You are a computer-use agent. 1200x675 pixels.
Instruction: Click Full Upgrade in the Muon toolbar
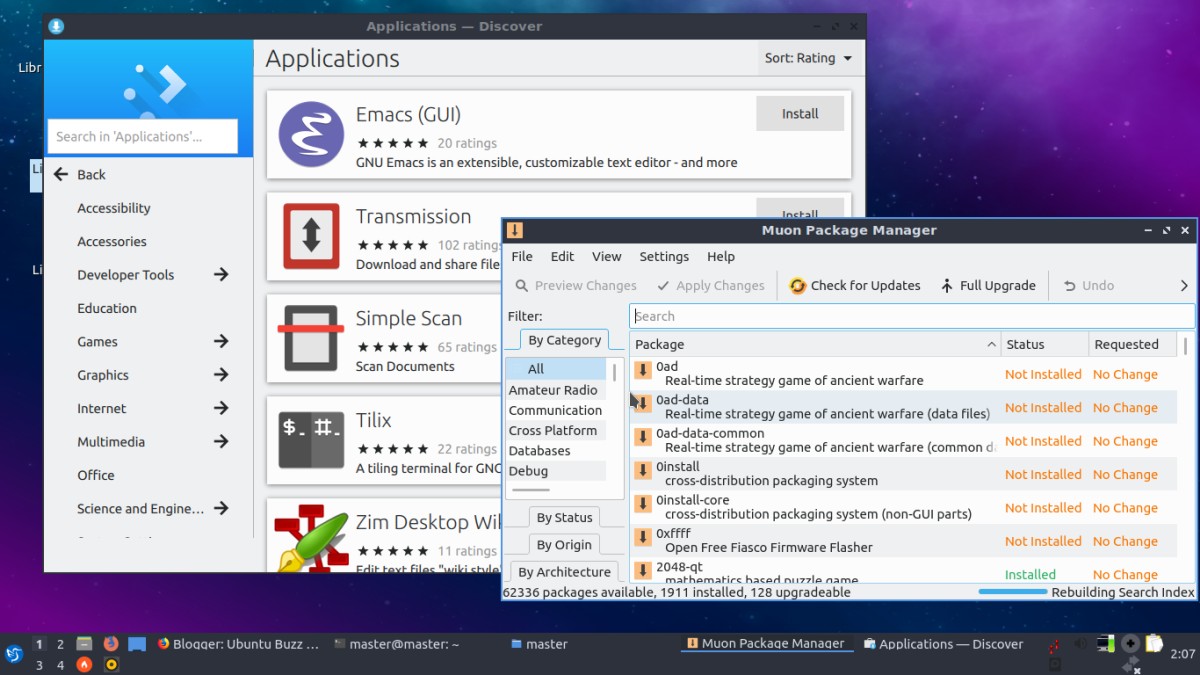coord(988,285)
